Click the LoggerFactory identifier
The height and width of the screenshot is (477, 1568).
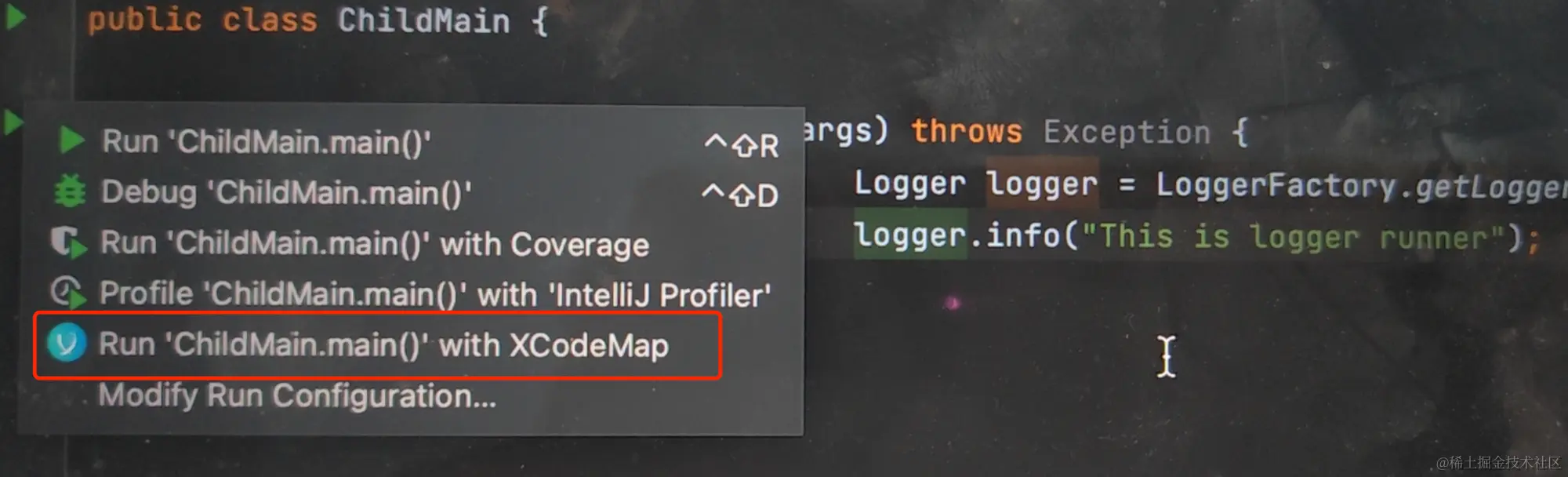click(1276, 185)
